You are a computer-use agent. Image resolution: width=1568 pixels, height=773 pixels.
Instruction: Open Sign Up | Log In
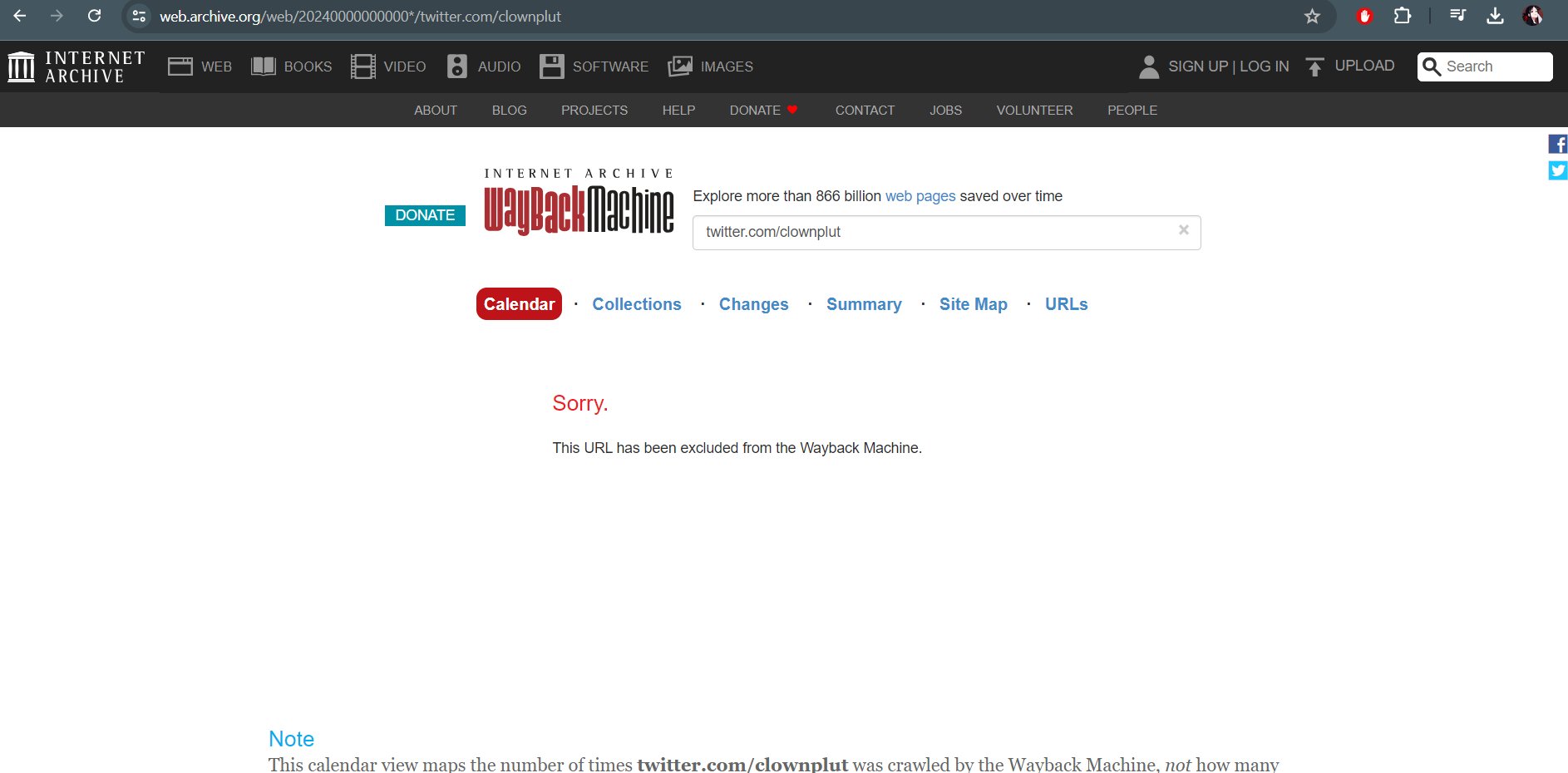(x=1228, y=66)
